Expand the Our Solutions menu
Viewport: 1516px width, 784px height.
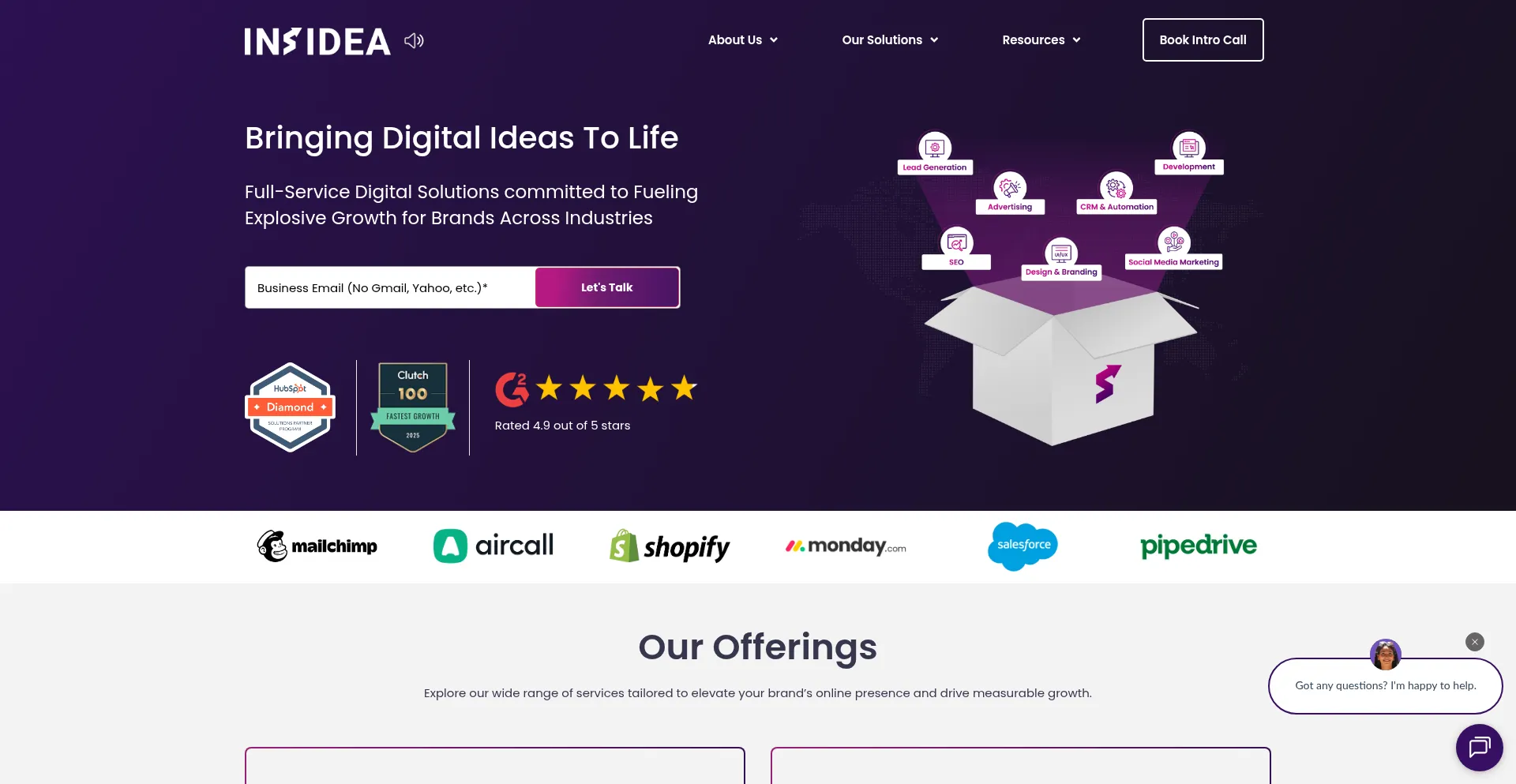point(890,39)
